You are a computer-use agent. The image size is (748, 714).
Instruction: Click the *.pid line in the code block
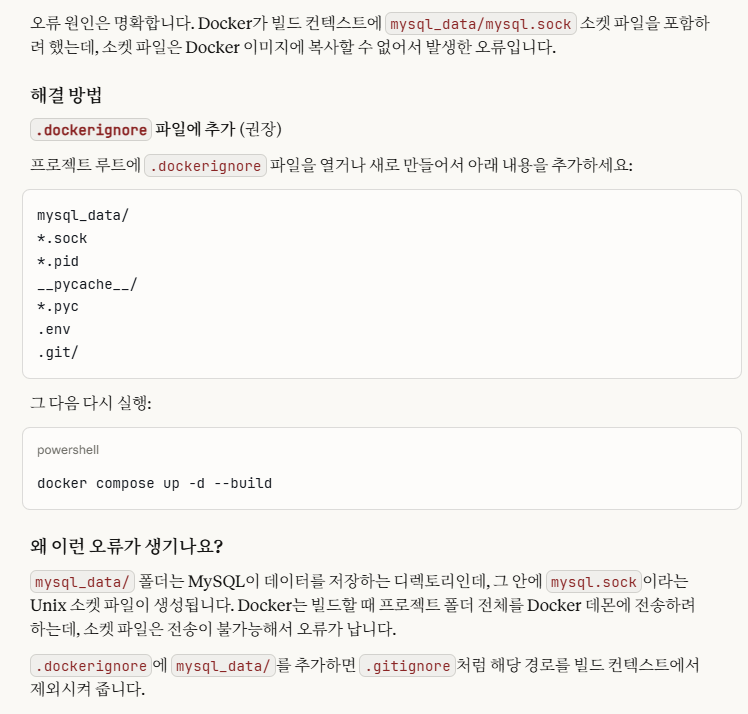pos(58,261)
